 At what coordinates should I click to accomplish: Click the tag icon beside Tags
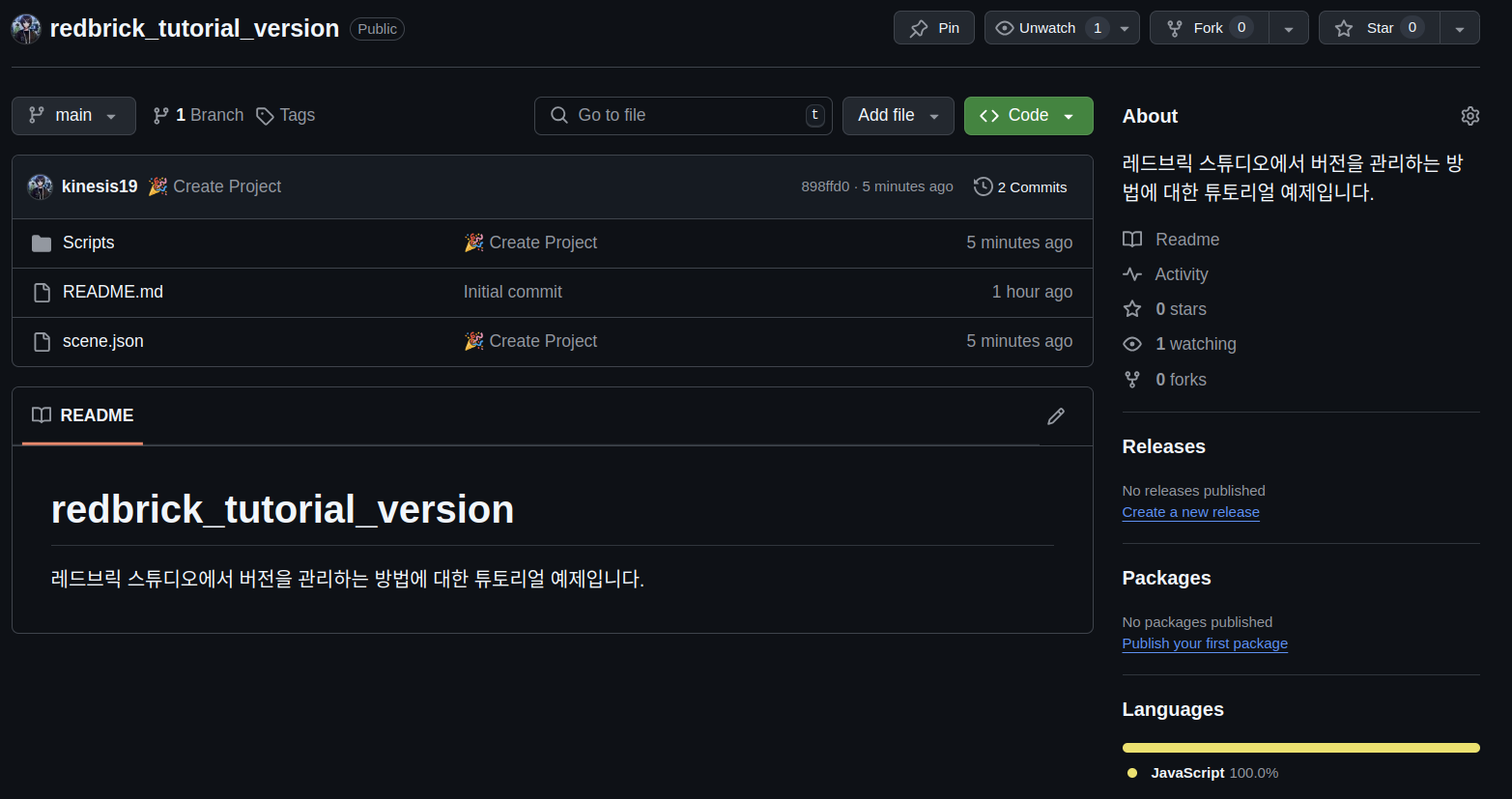(265, 116)
